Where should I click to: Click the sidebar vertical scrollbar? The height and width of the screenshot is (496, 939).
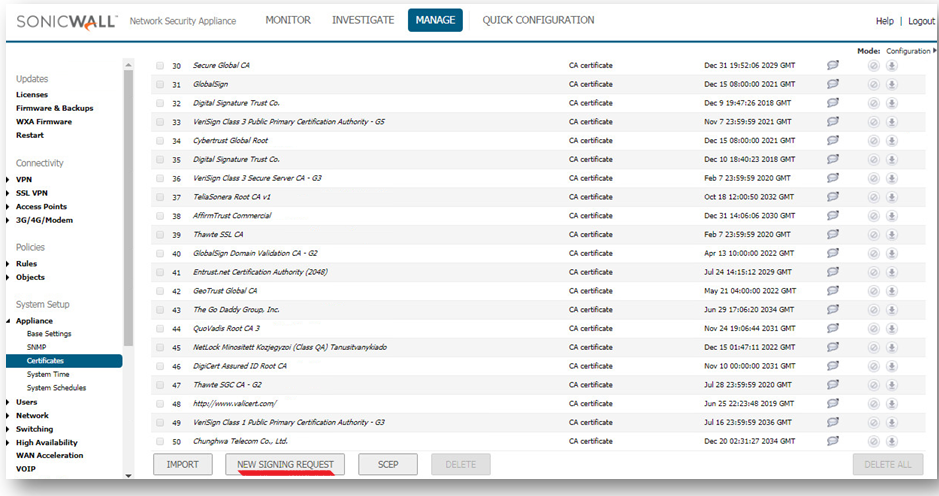[x=127, y=200]
